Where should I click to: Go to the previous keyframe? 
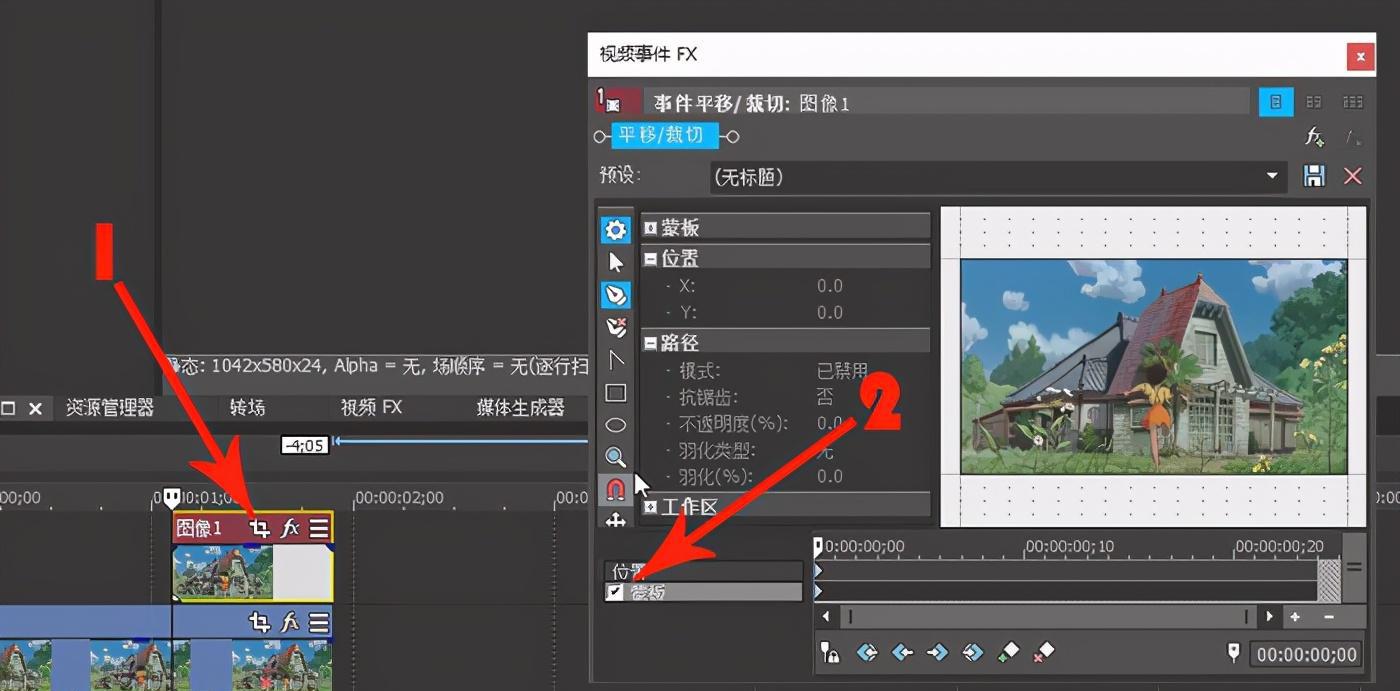(902, 653)
